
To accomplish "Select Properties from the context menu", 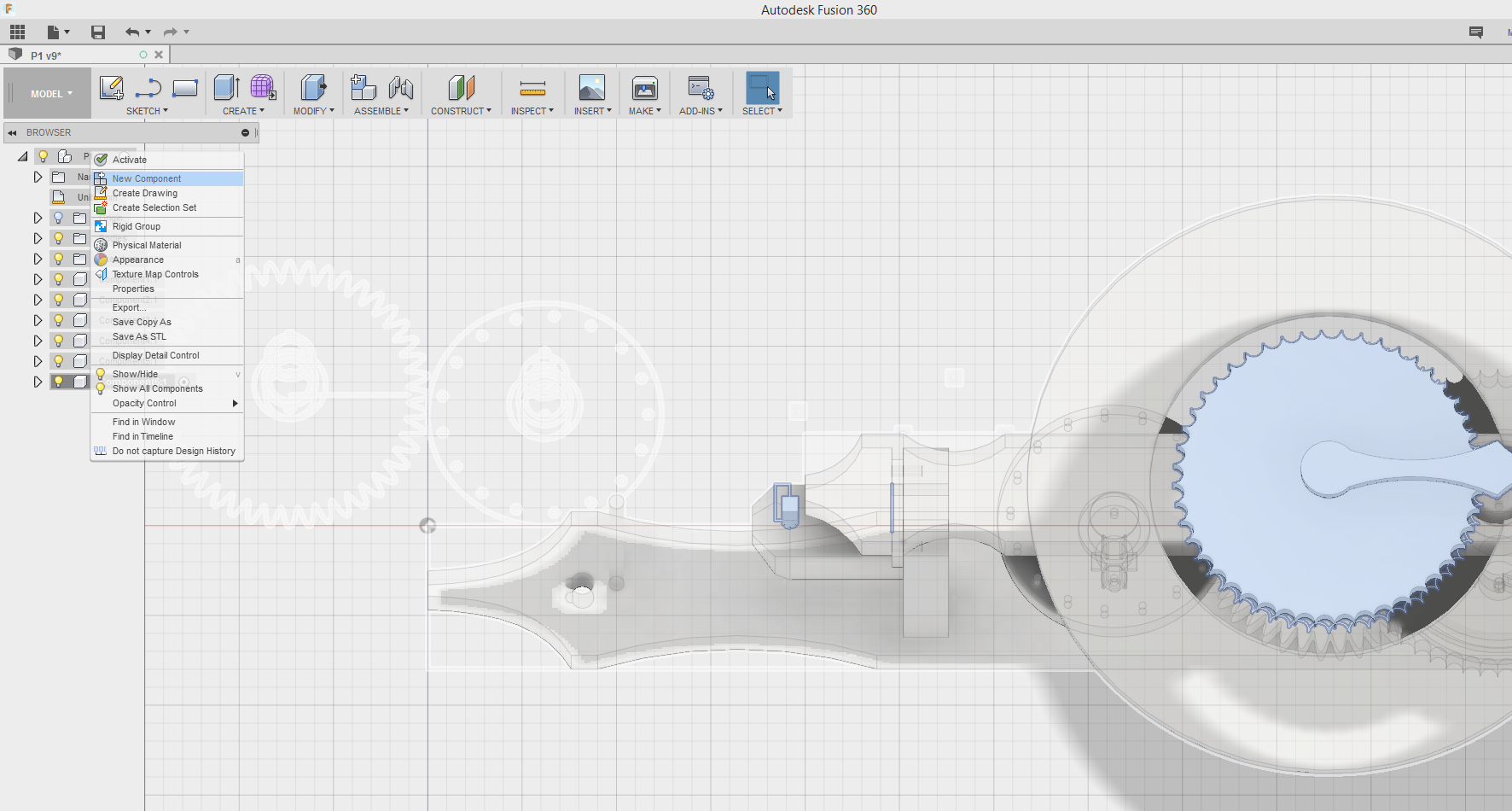I will click(167, 289).
